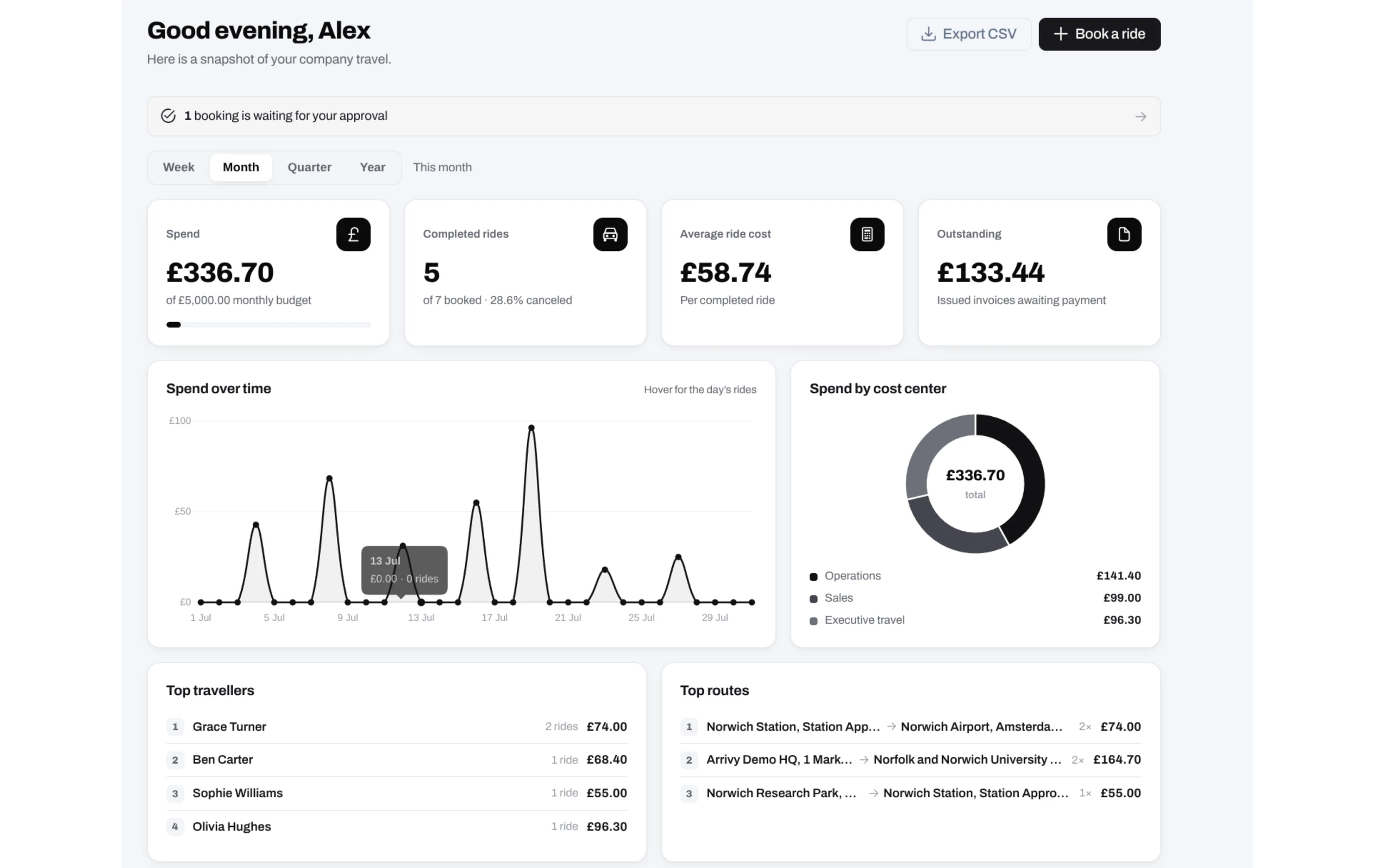Image resolution: width=1375 pixels, height=868 pixels.
Task: Open the Norwich Station to Norwich Airport route
Action: tap(911, 727)
